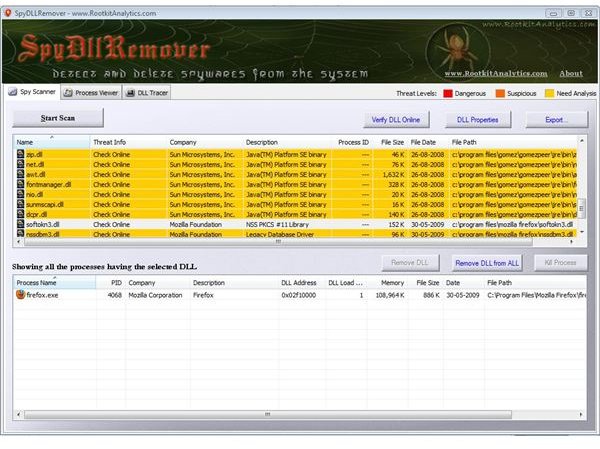
Task: Click the zip.dll file icon
Action: click(x=20, y=154)
